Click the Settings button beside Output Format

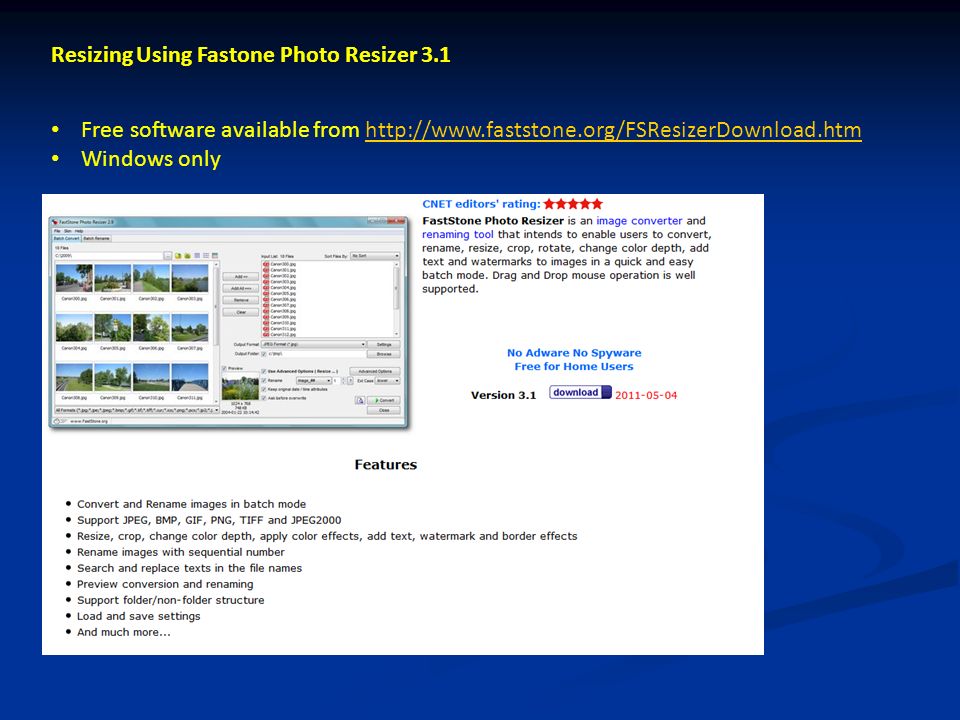tap(384, 345)
